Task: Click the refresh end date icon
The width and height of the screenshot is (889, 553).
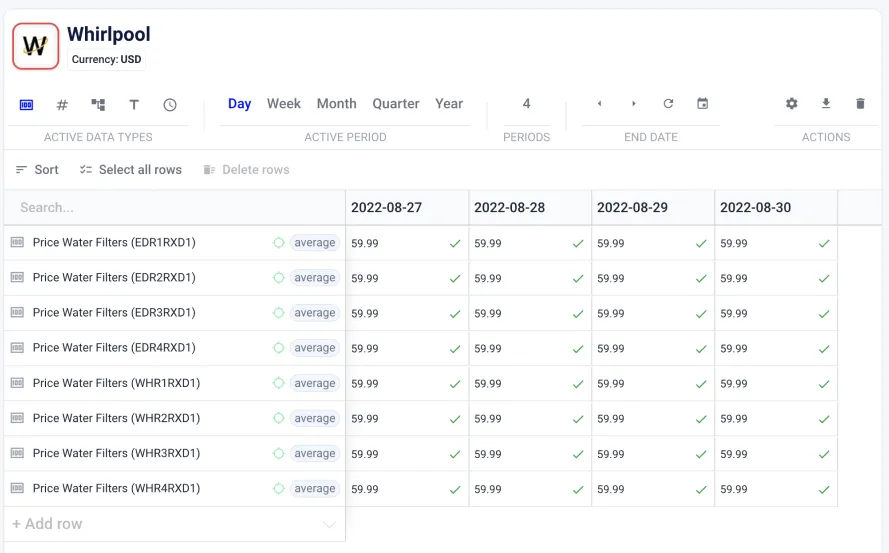Action: 668,104
